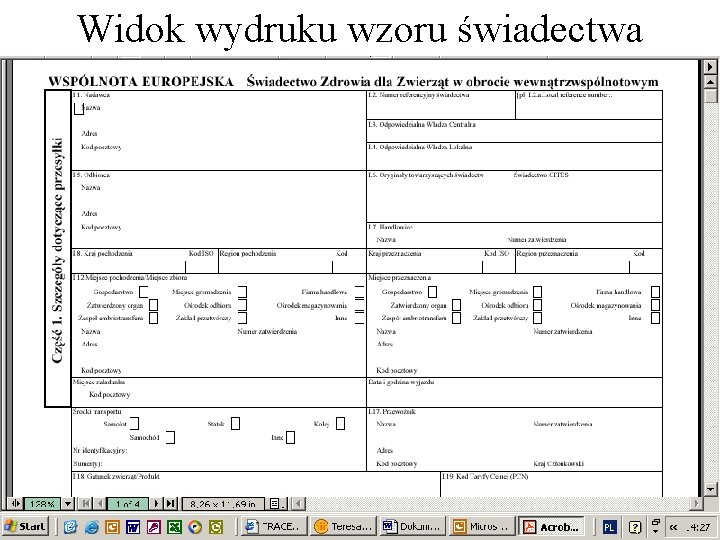Switch to the Micros... PowerPoint taskbar window

click(481, 526)
